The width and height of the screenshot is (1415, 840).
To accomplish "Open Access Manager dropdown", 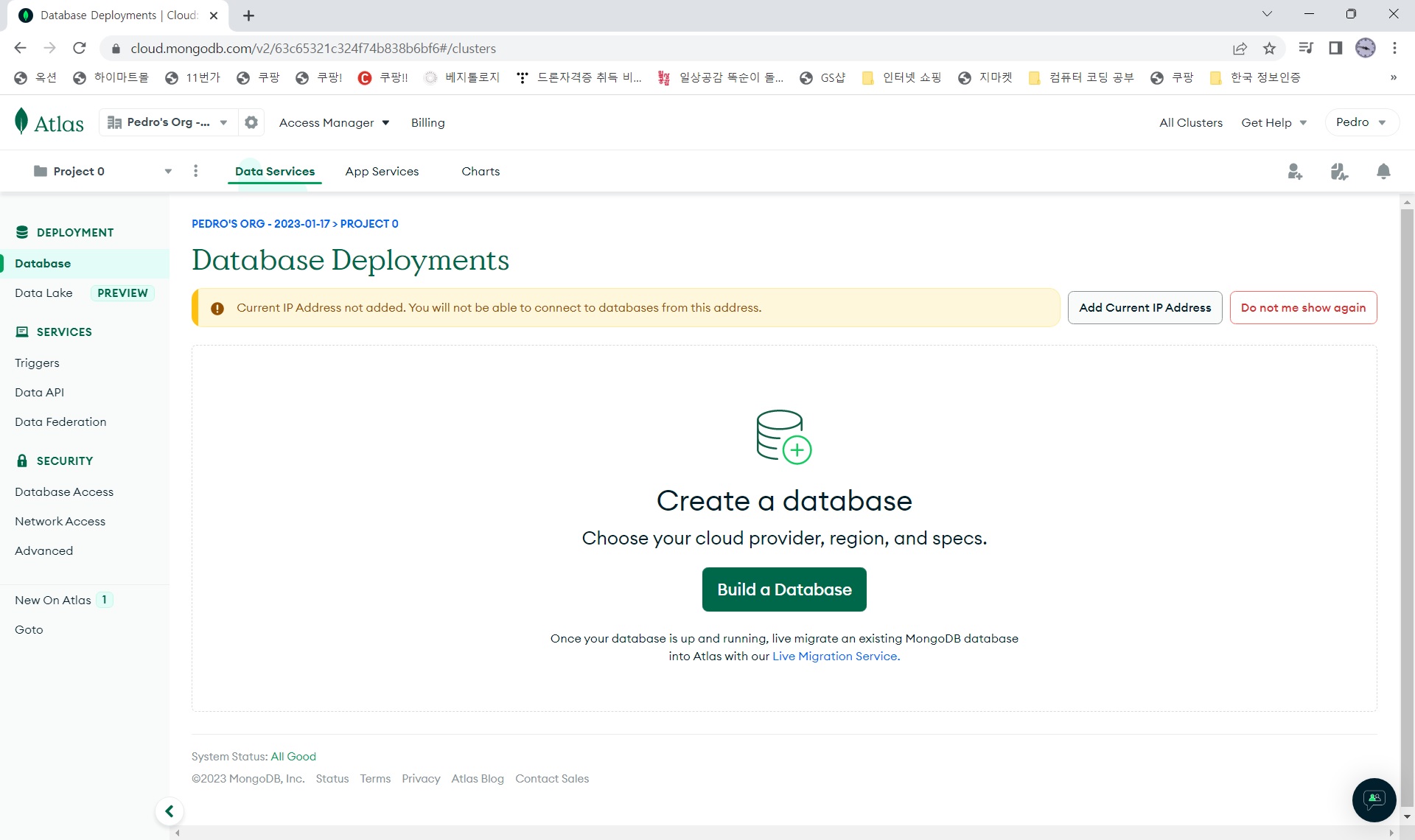I will pos(334,122).
